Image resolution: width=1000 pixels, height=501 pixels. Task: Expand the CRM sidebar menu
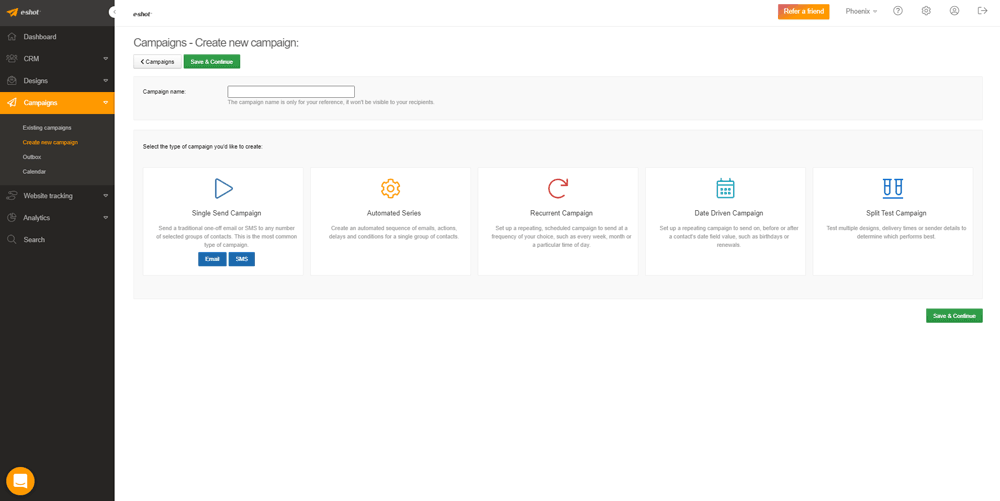pyautogui.click(x=57, y=59)
